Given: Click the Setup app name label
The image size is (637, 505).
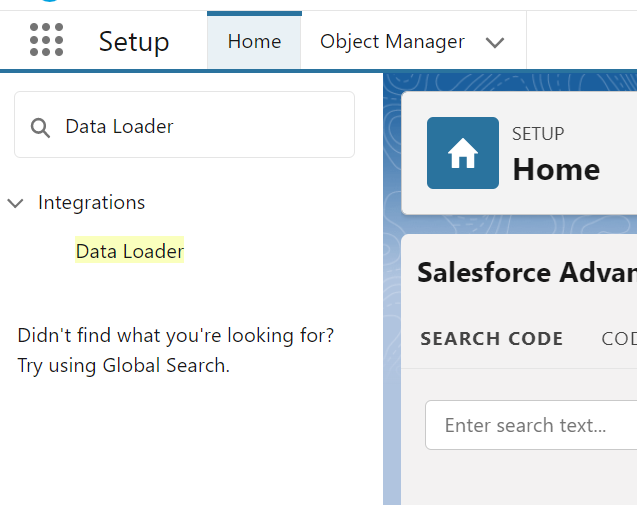Looking at the screenshot, I should (134, 42).
